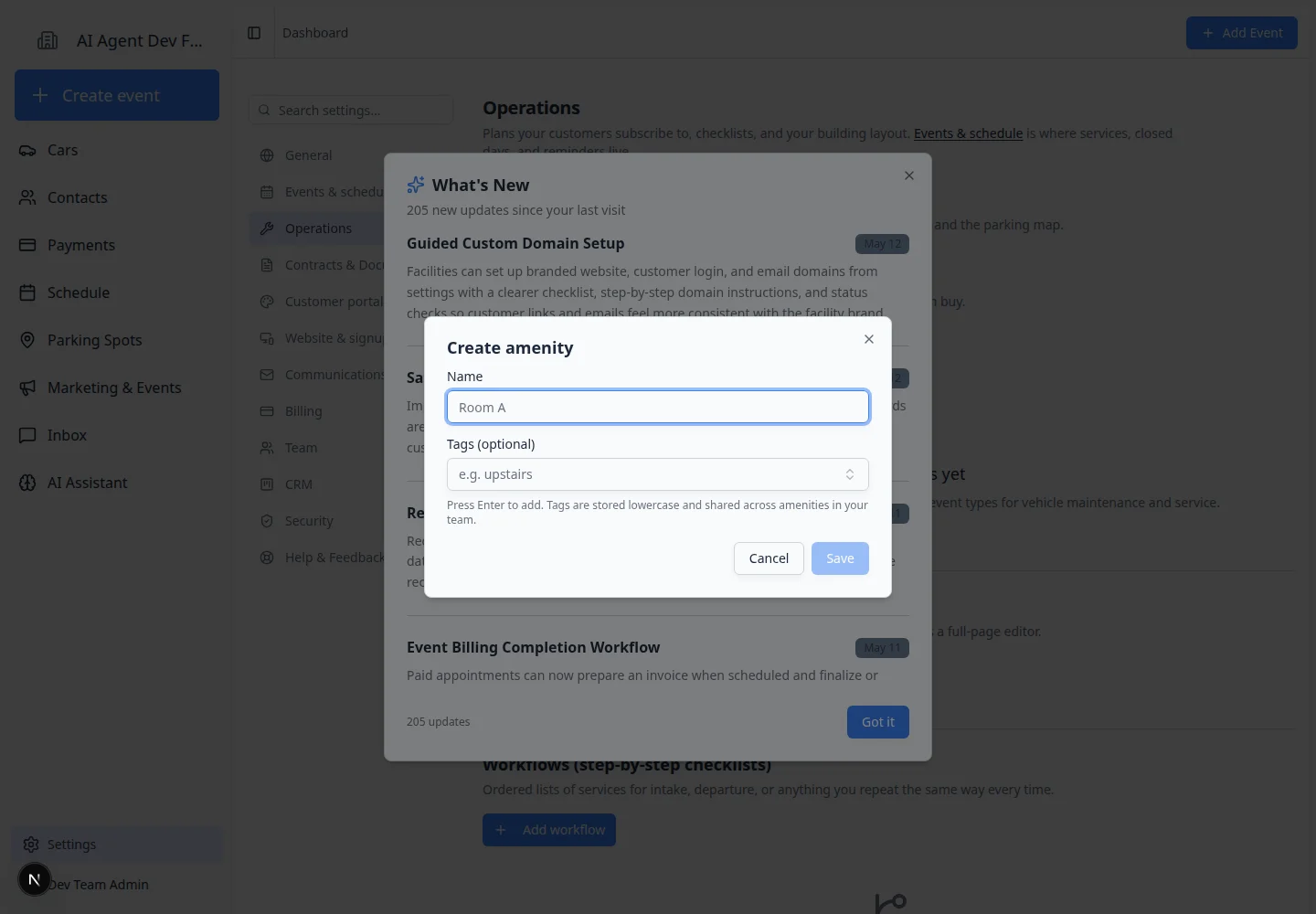Open Parking Spots in the sidebar
This screenshot has width=1316, height=914.
tap(117, 340)
